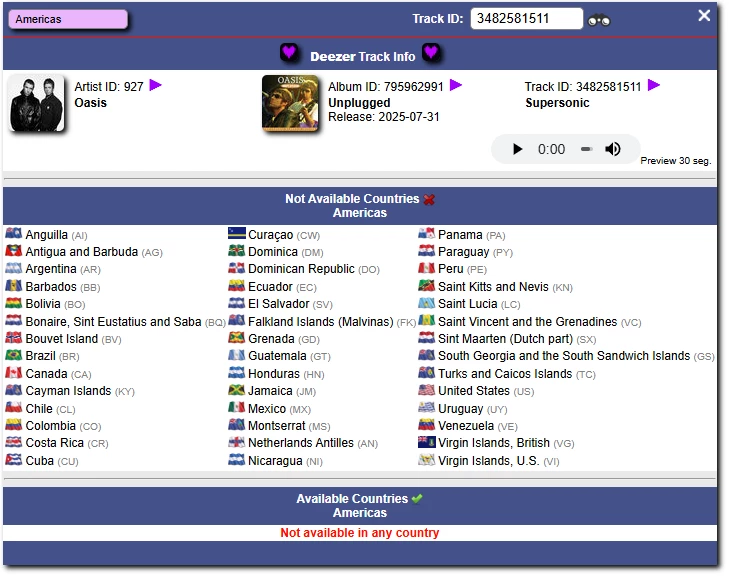This screenshot has width=729, height=576.
Task: Click the Canada flag icon
Action: pyautogui.click(x=13, y=373)
